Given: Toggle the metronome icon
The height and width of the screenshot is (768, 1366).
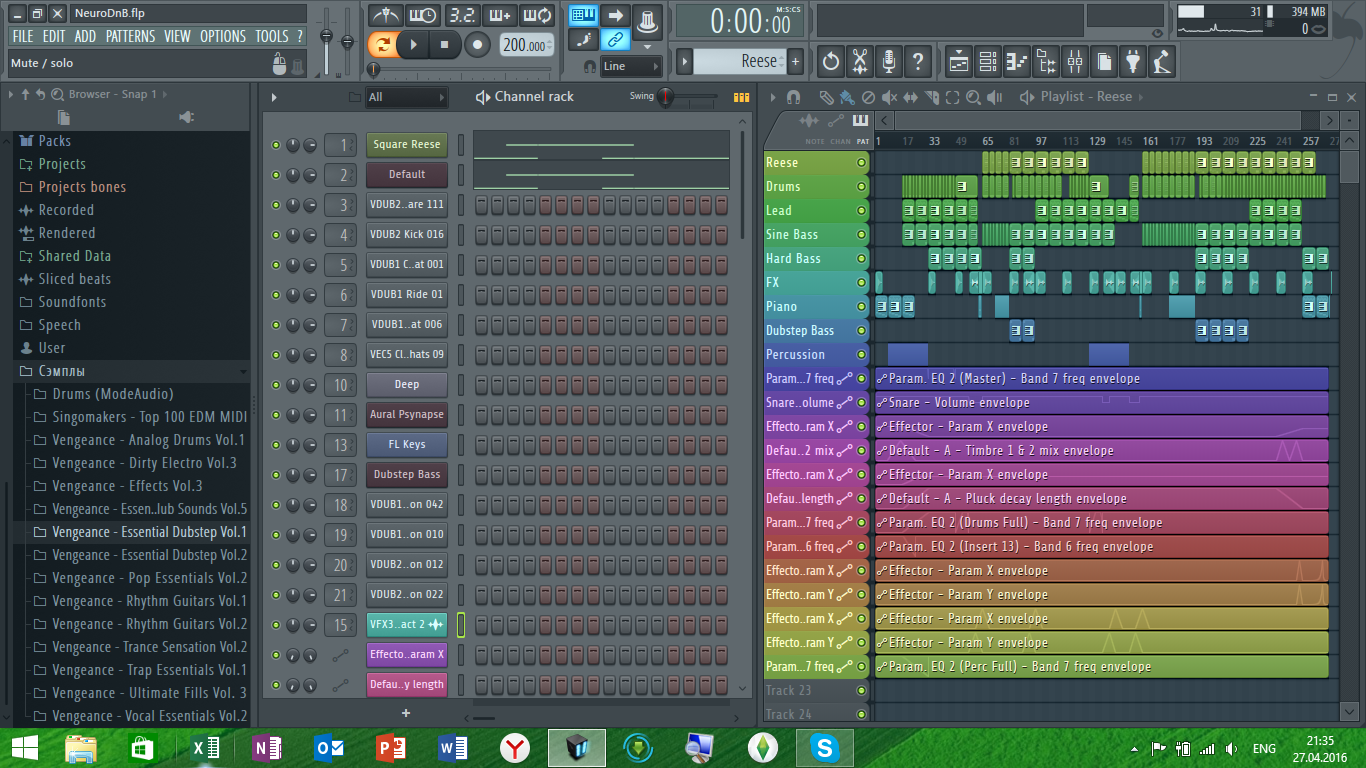Looking at the screenshot, I should point(385,15).
